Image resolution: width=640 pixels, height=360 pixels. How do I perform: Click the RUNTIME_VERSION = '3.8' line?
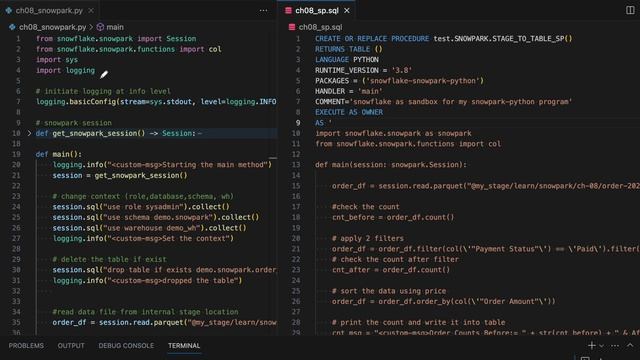click(364, 70)
